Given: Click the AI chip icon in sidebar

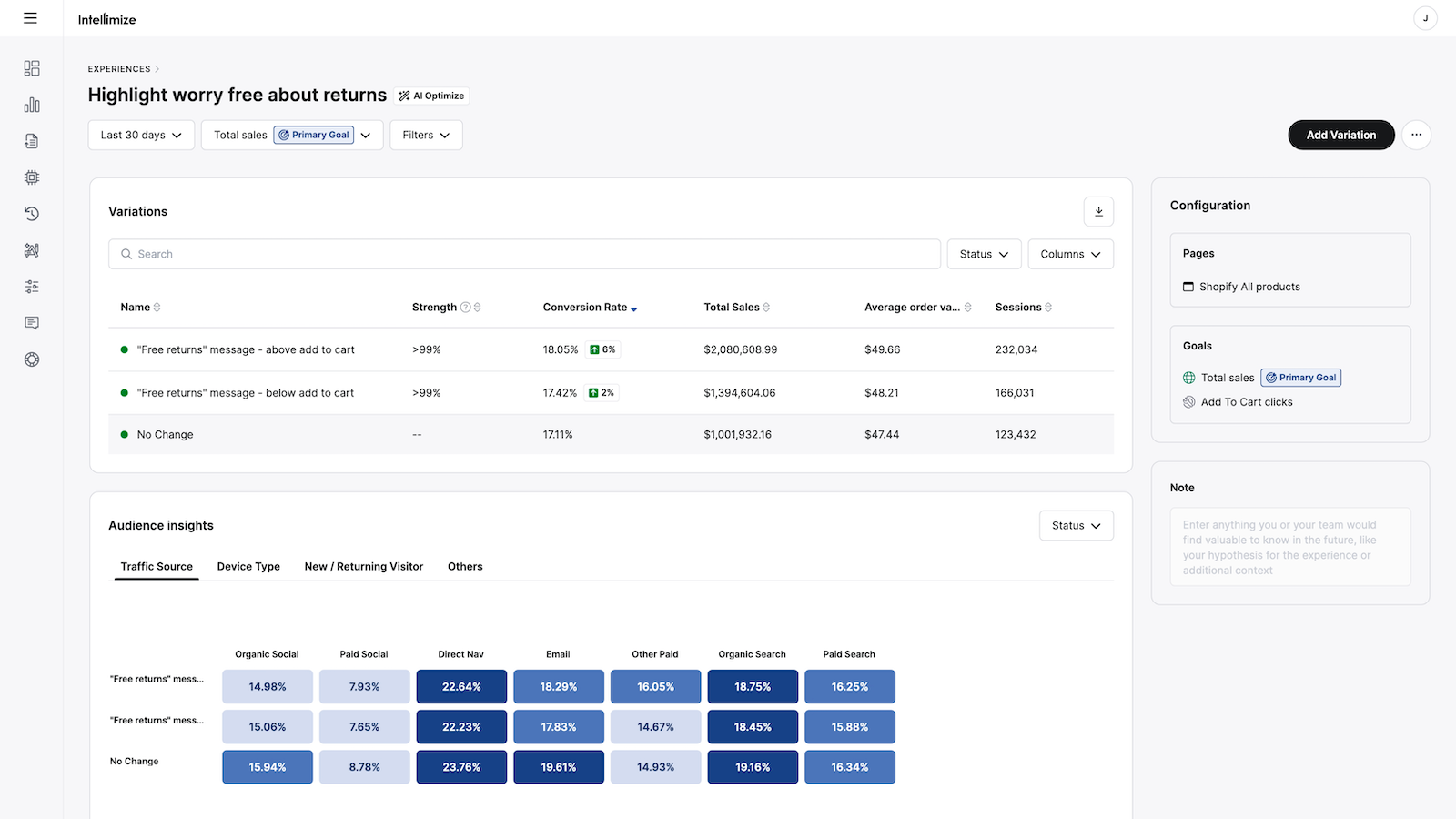Looking at the screenshot, I should click(x=32, y=177).
